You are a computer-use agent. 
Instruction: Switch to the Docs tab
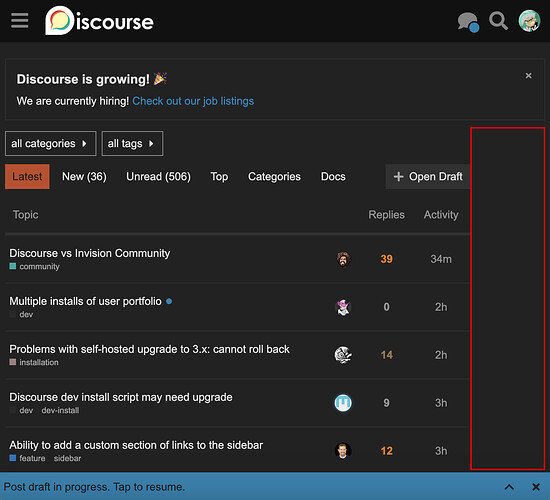333,176
